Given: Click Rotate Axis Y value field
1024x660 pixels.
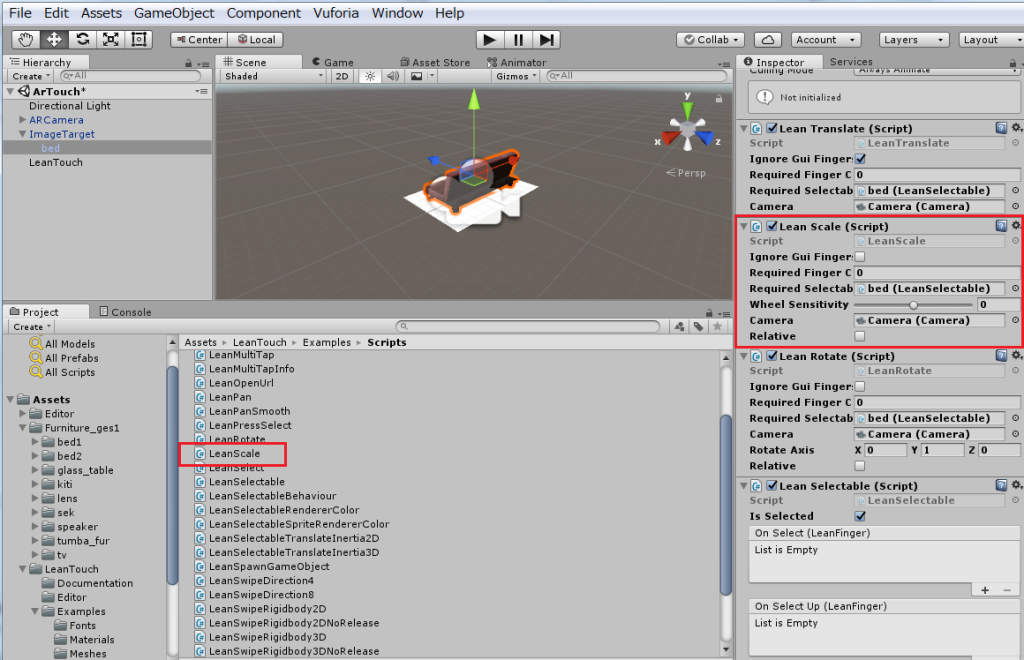Looking at the screenshot, I should [942, 450].
